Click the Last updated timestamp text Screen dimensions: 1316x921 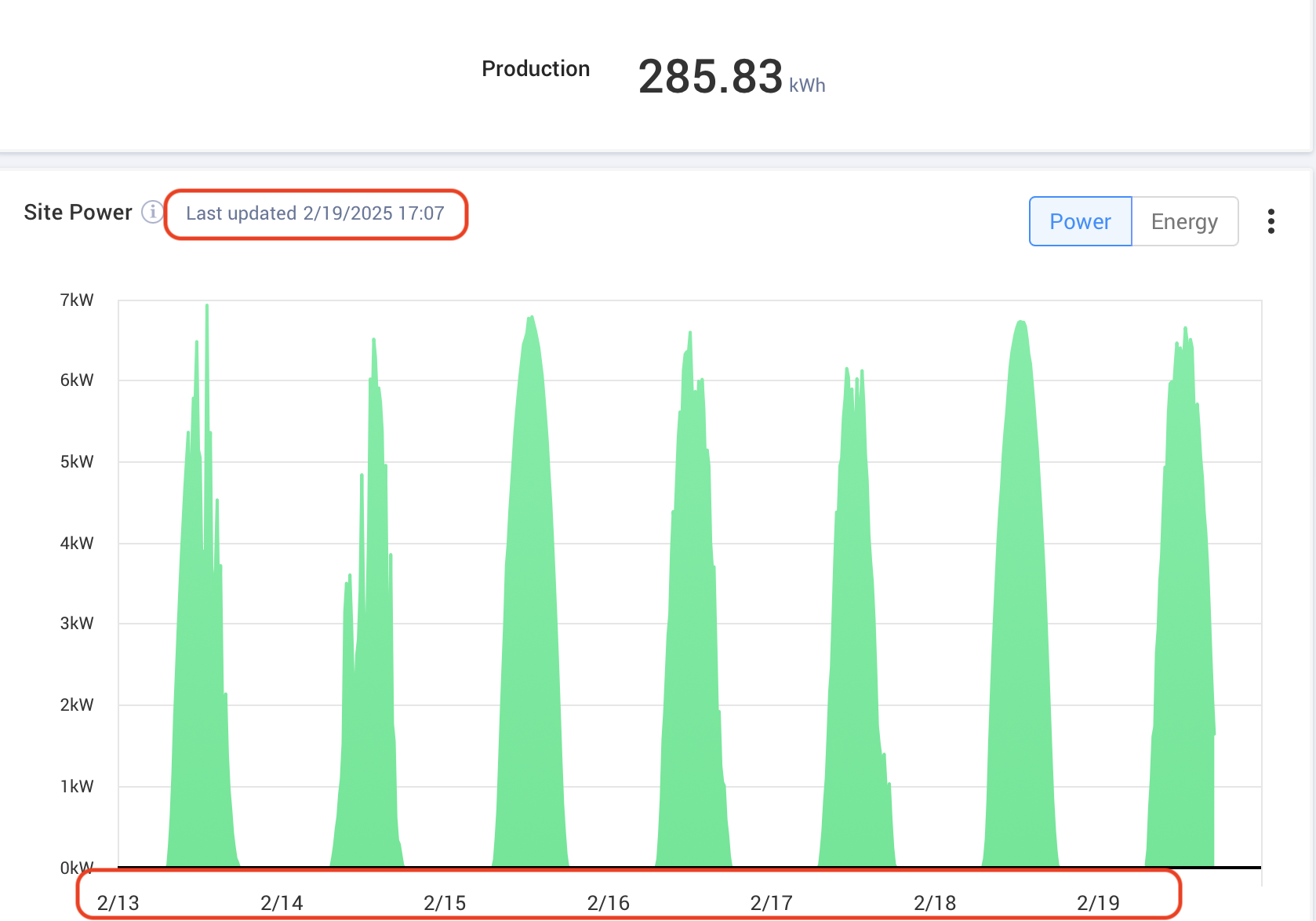[x=315, y=213]
